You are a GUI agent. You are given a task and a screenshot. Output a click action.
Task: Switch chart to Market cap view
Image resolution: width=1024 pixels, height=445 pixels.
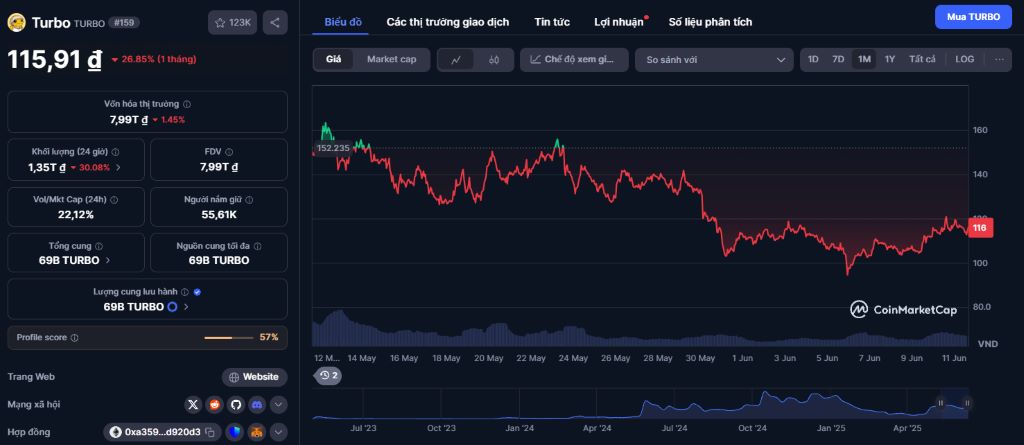[391, 59]
